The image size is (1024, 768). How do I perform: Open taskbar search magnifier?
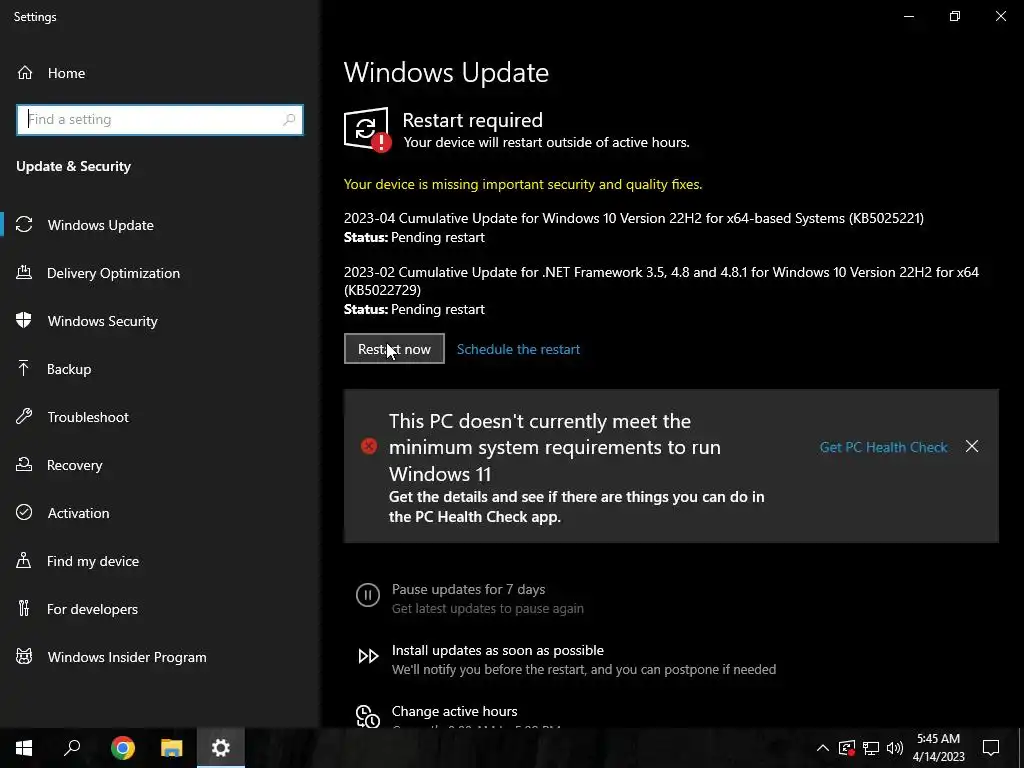[x=72, y=748]
